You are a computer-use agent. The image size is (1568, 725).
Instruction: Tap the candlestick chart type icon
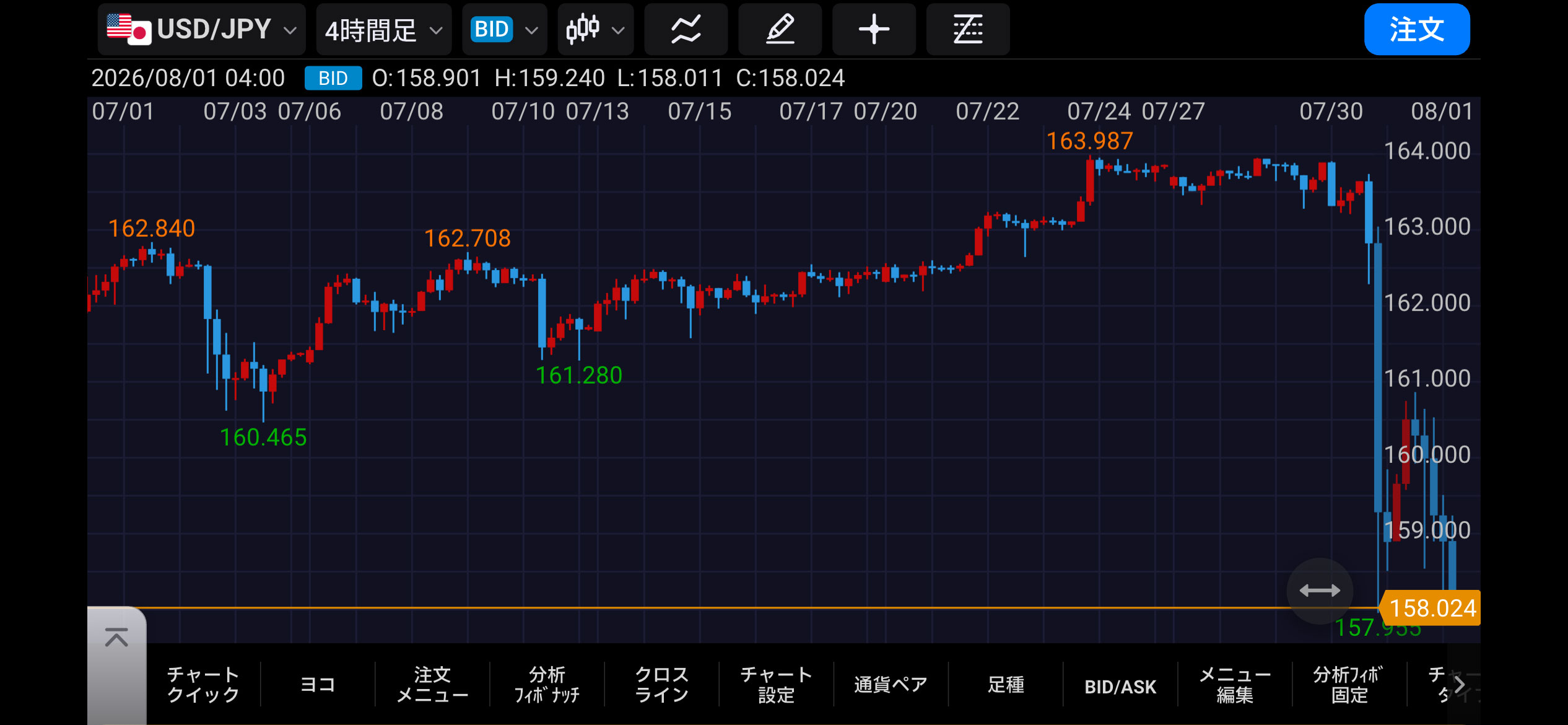tap(583, 29)
